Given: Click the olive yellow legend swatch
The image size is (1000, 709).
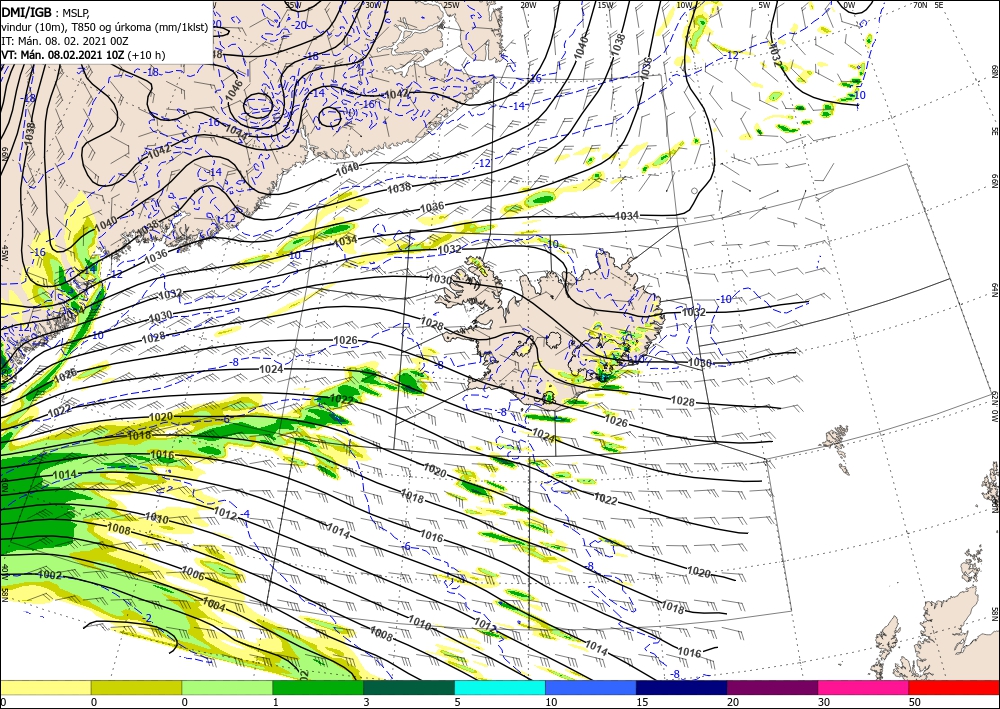Looking at the screenshot, I should [x=136, y=688].
